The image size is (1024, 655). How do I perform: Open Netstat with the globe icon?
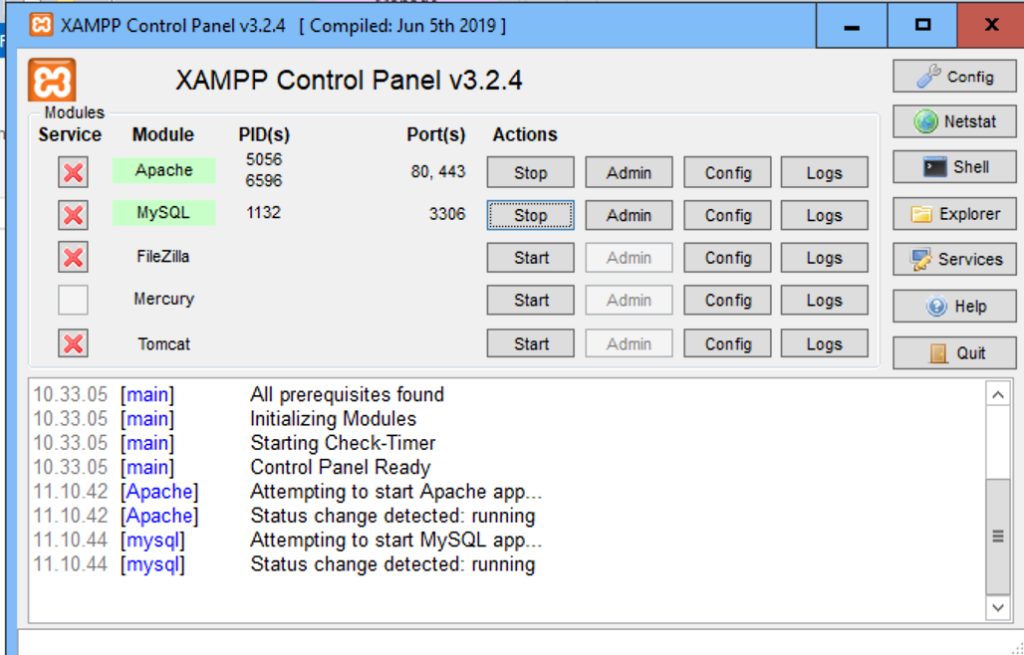pyautogui.click(x=954, y=121)
